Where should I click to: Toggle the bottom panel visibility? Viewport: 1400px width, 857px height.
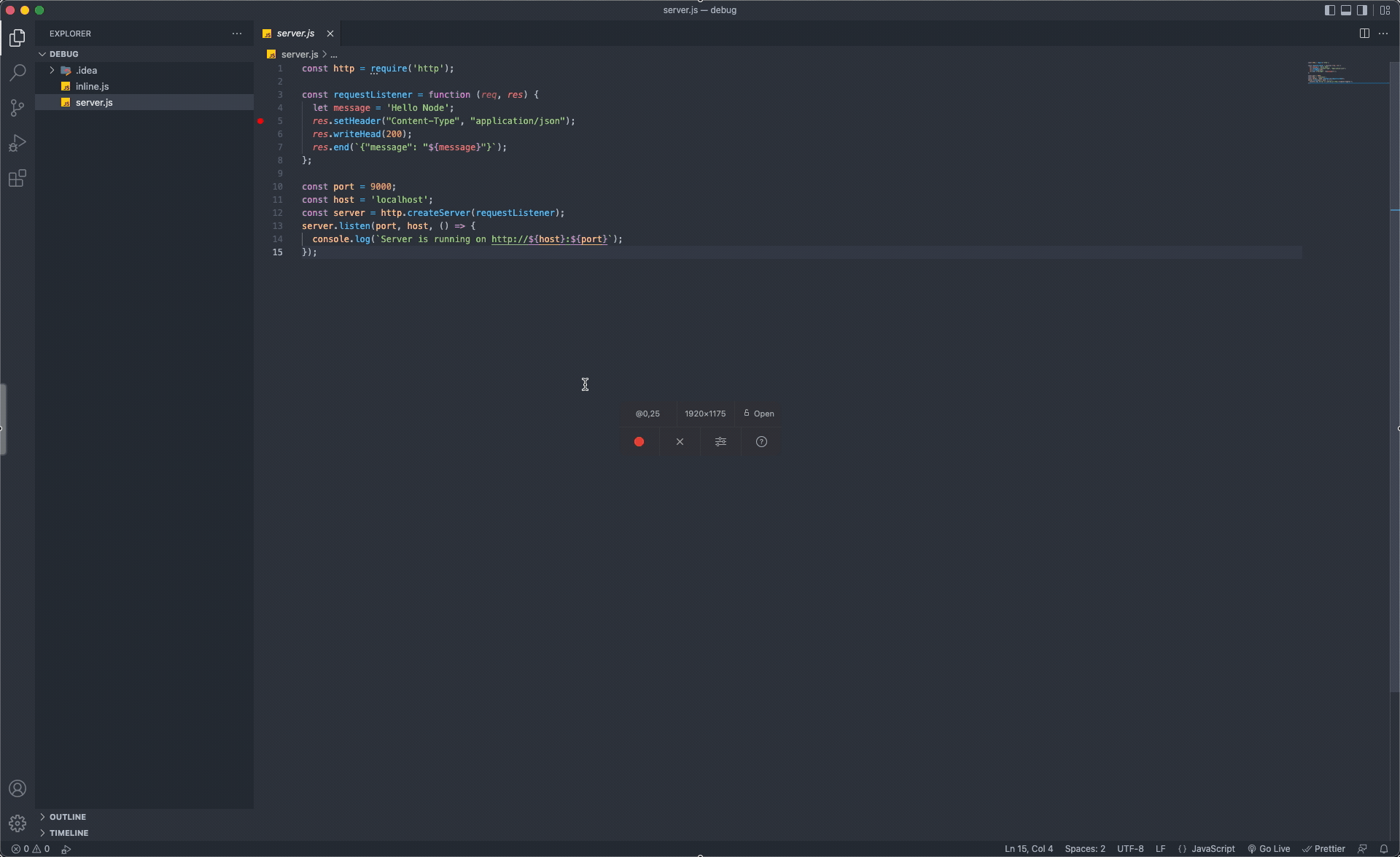1345,10
